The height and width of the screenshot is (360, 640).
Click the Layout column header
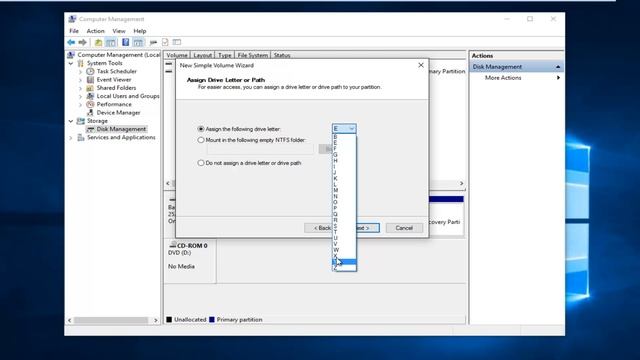coord(202,55)
